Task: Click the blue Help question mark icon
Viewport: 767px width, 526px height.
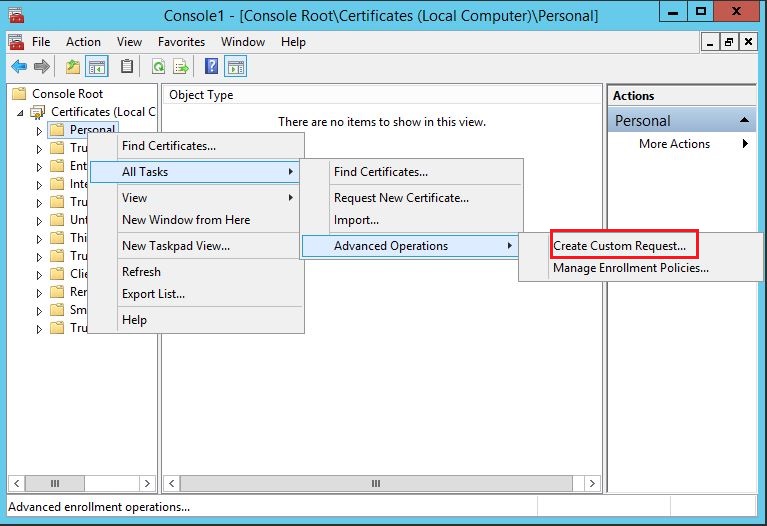Action: tap(211, 67)
